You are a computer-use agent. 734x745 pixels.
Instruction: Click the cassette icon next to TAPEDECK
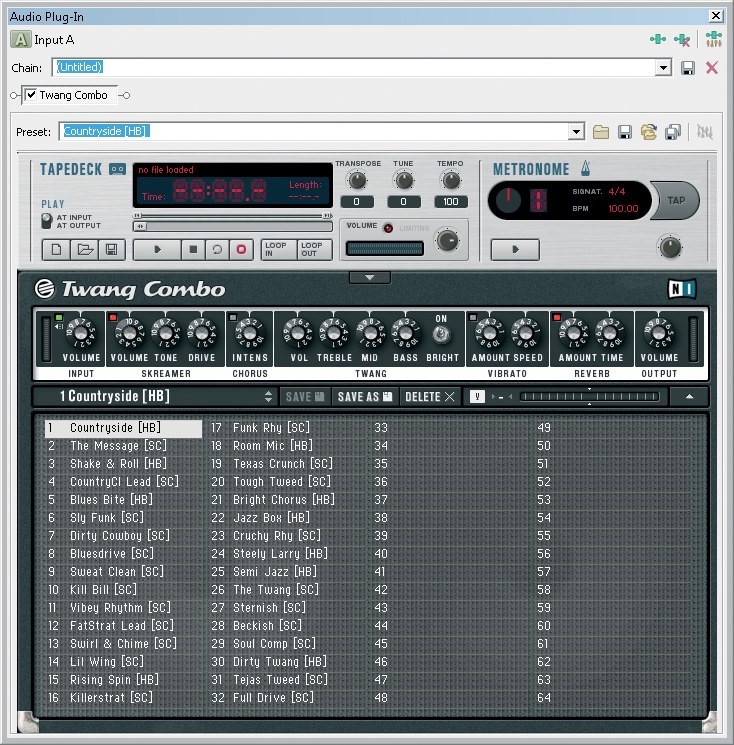118,169
